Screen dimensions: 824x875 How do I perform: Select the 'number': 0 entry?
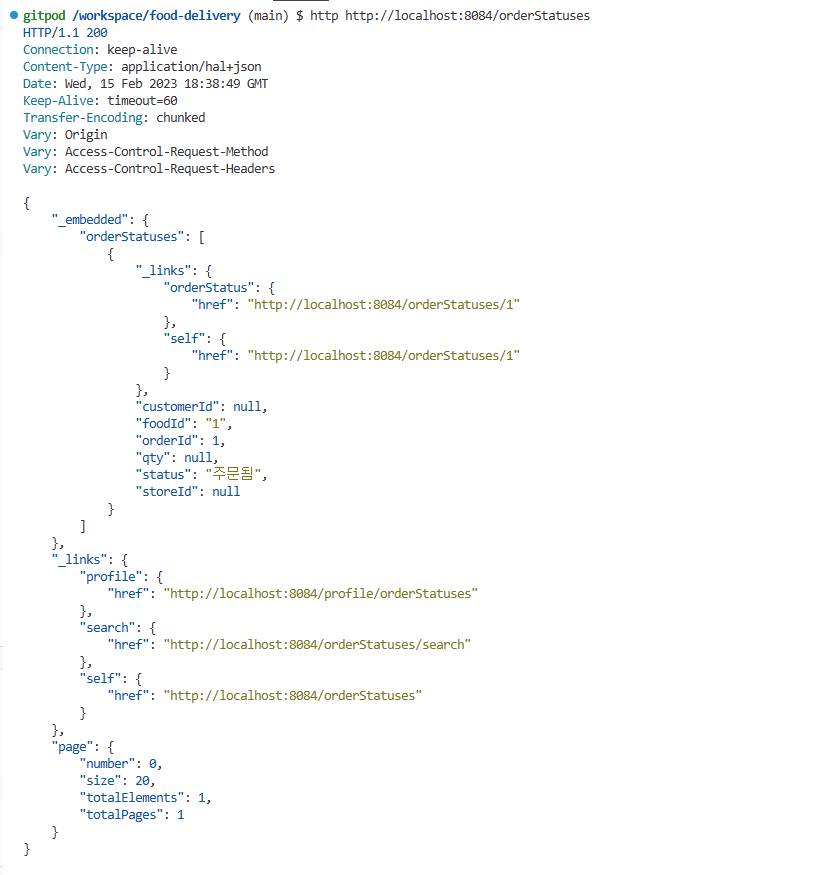pyautogui.click(x=121, y=764)
